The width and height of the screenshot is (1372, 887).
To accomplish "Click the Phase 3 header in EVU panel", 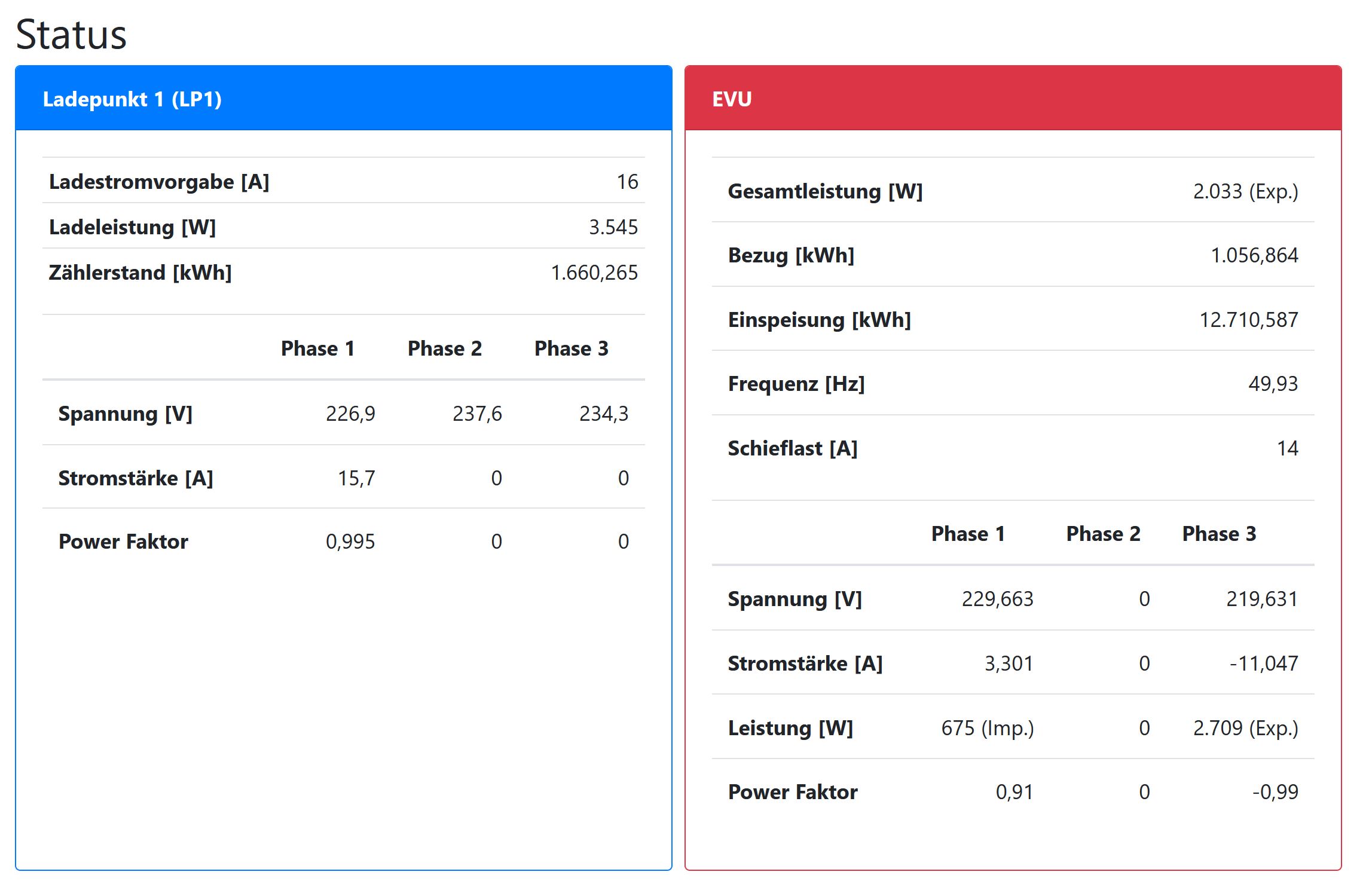I will pyautogui.click(x=1219, y=534).
